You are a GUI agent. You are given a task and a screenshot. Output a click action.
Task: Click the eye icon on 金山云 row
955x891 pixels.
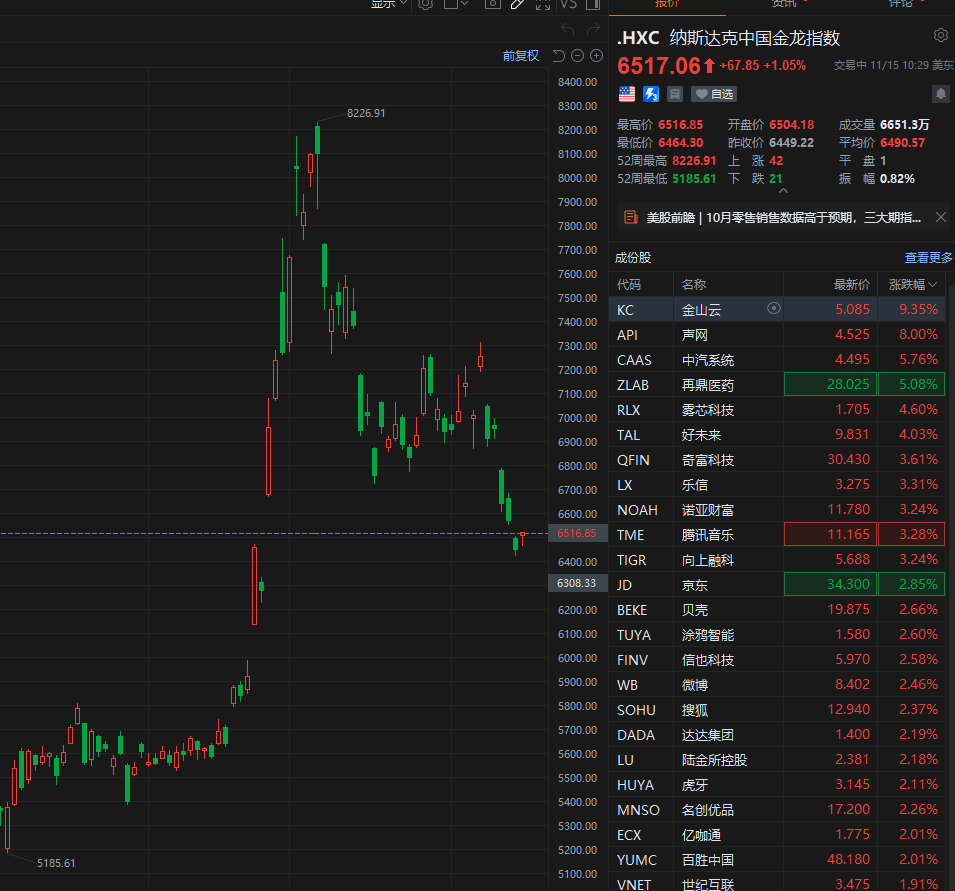pos(774,308)
